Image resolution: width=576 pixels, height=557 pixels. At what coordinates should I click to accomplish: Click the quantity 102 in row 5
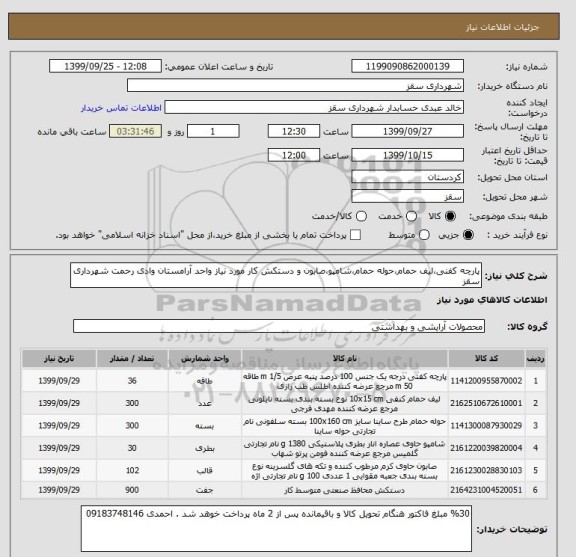[x=132, y=471]
